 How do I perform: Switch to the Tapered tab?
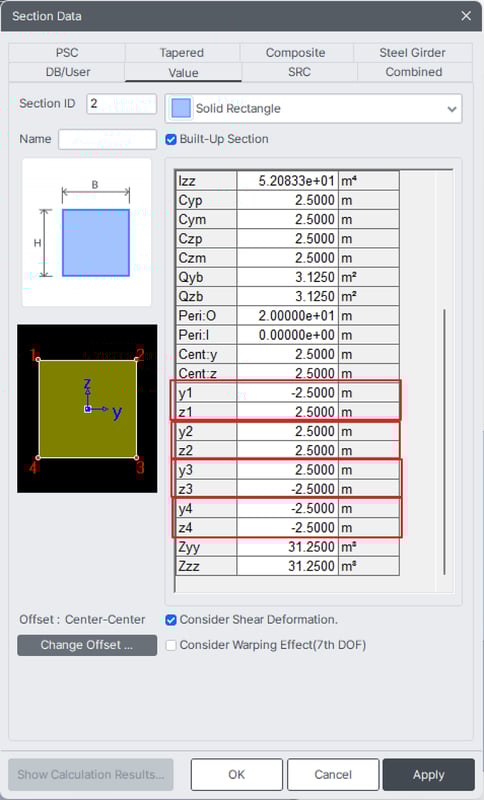point(182,53)
